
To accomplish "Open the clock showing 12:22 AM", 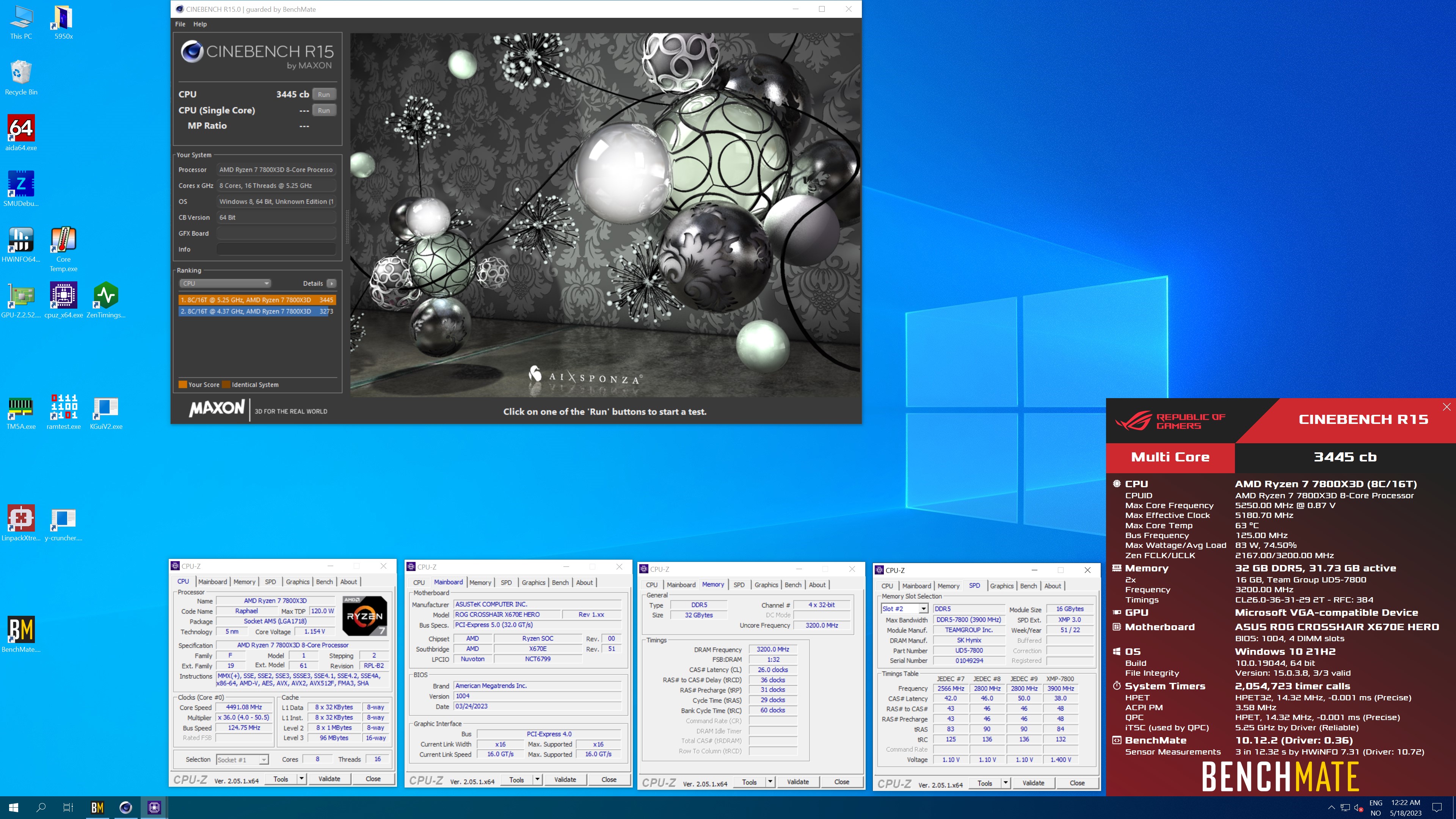I will pos(1406,808).
